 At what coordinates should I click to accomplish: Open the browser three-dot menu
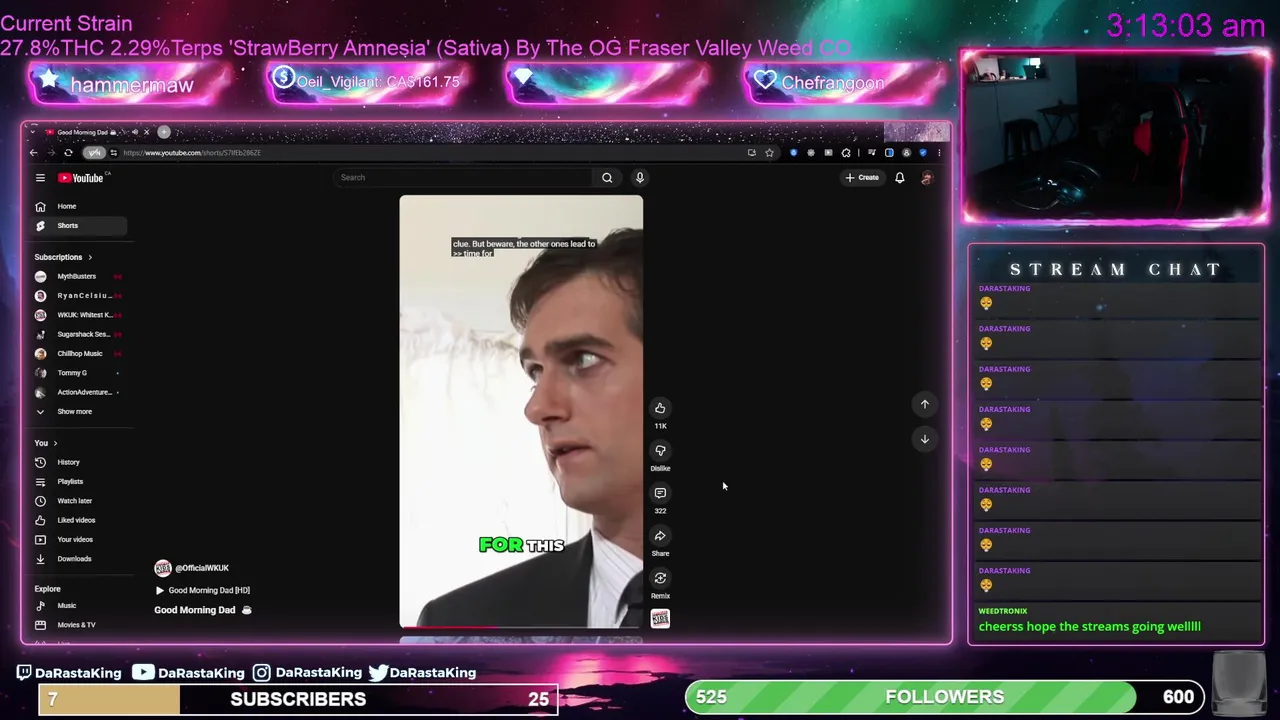tap(939, 153)
